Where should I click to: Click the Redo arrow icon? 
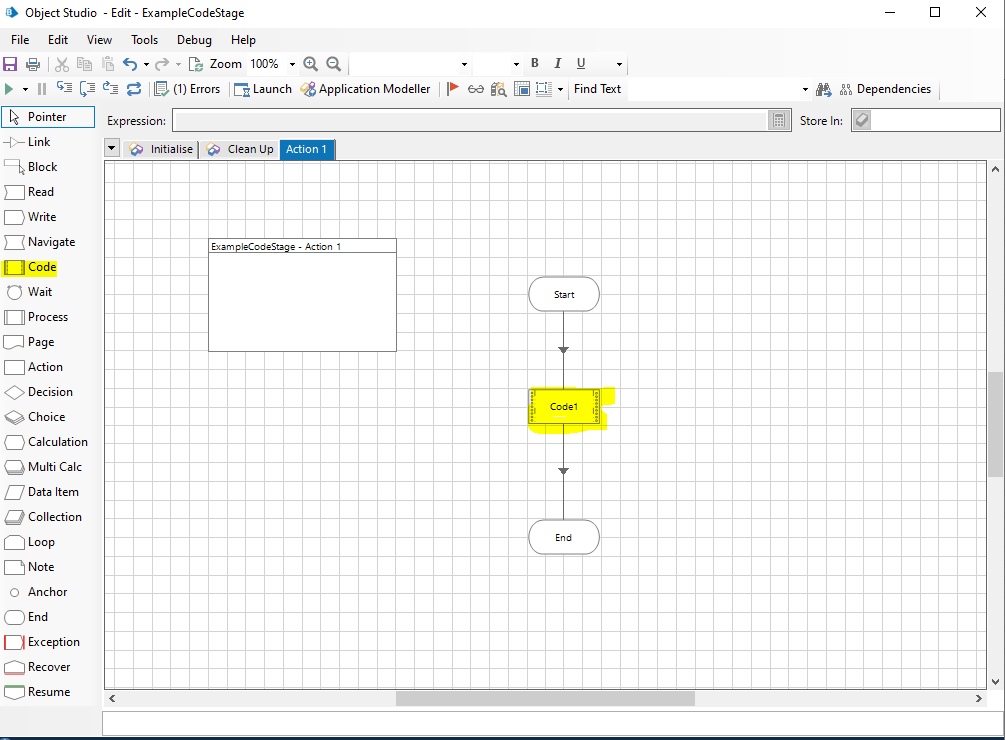[162, 64]
